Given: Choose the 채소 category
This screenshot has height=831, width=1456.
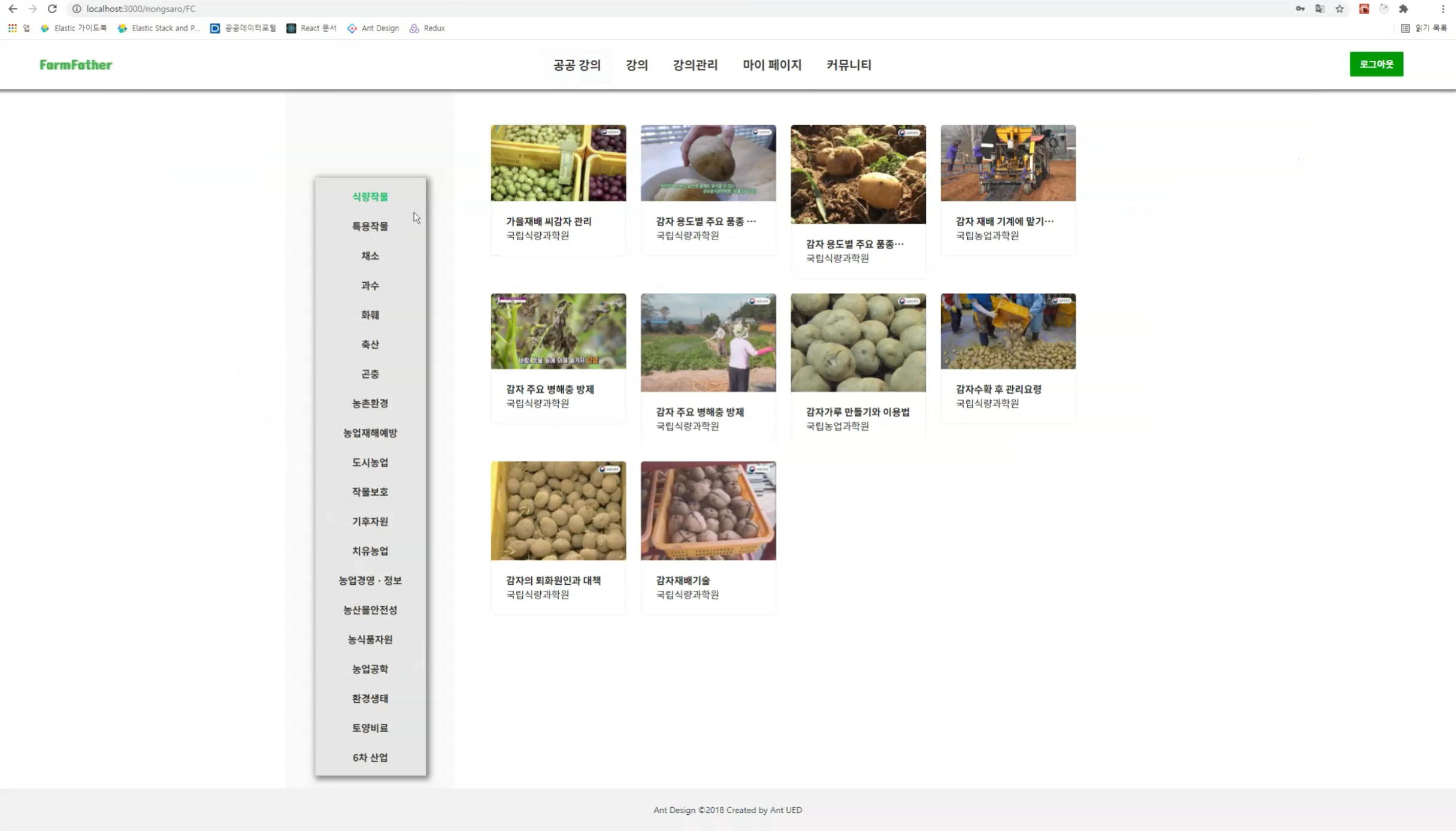Looking at the screenshot, I should point(370,256).
